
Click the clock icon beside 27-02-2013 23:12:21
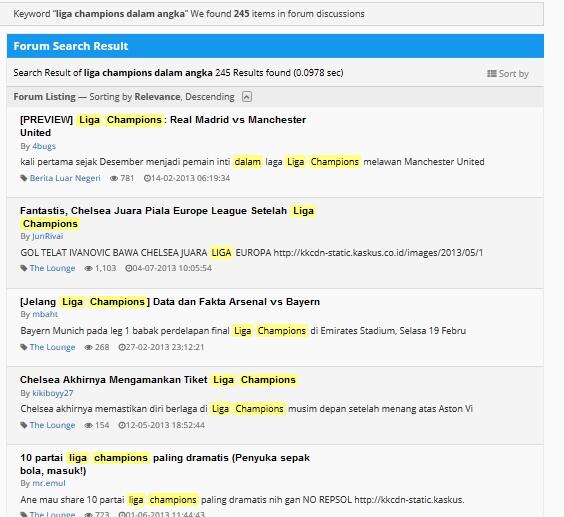click(x=122, y=347)
